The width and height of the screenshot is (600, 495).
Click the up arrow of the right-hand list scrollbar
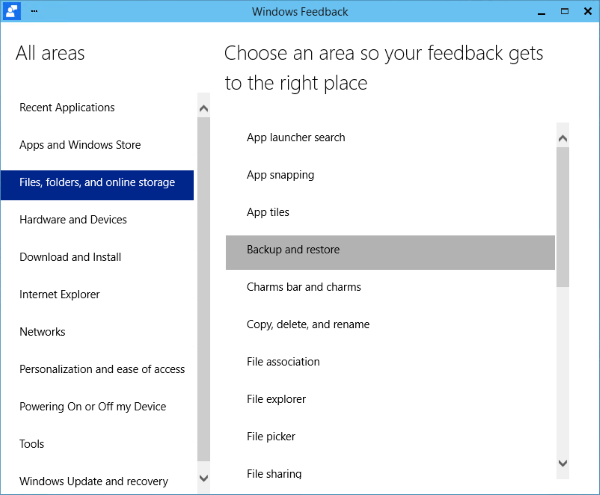click(x=562, y=138)
